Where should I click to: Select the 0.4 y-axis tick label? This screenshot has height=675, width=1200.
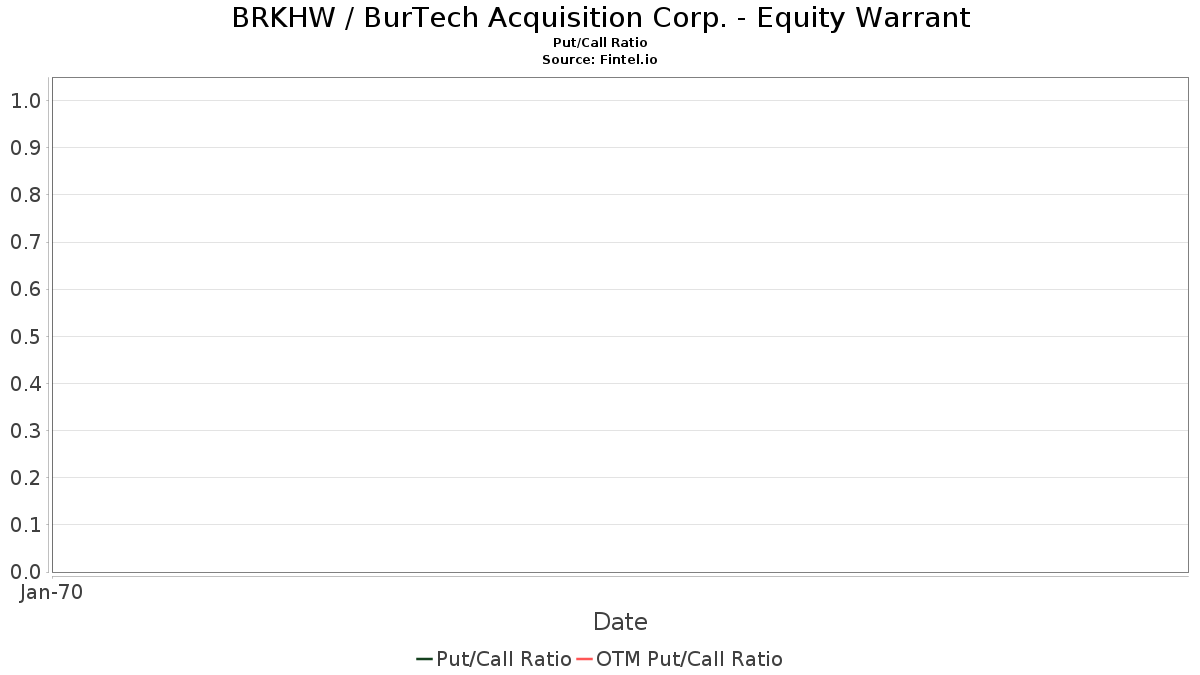coord(25,384)
